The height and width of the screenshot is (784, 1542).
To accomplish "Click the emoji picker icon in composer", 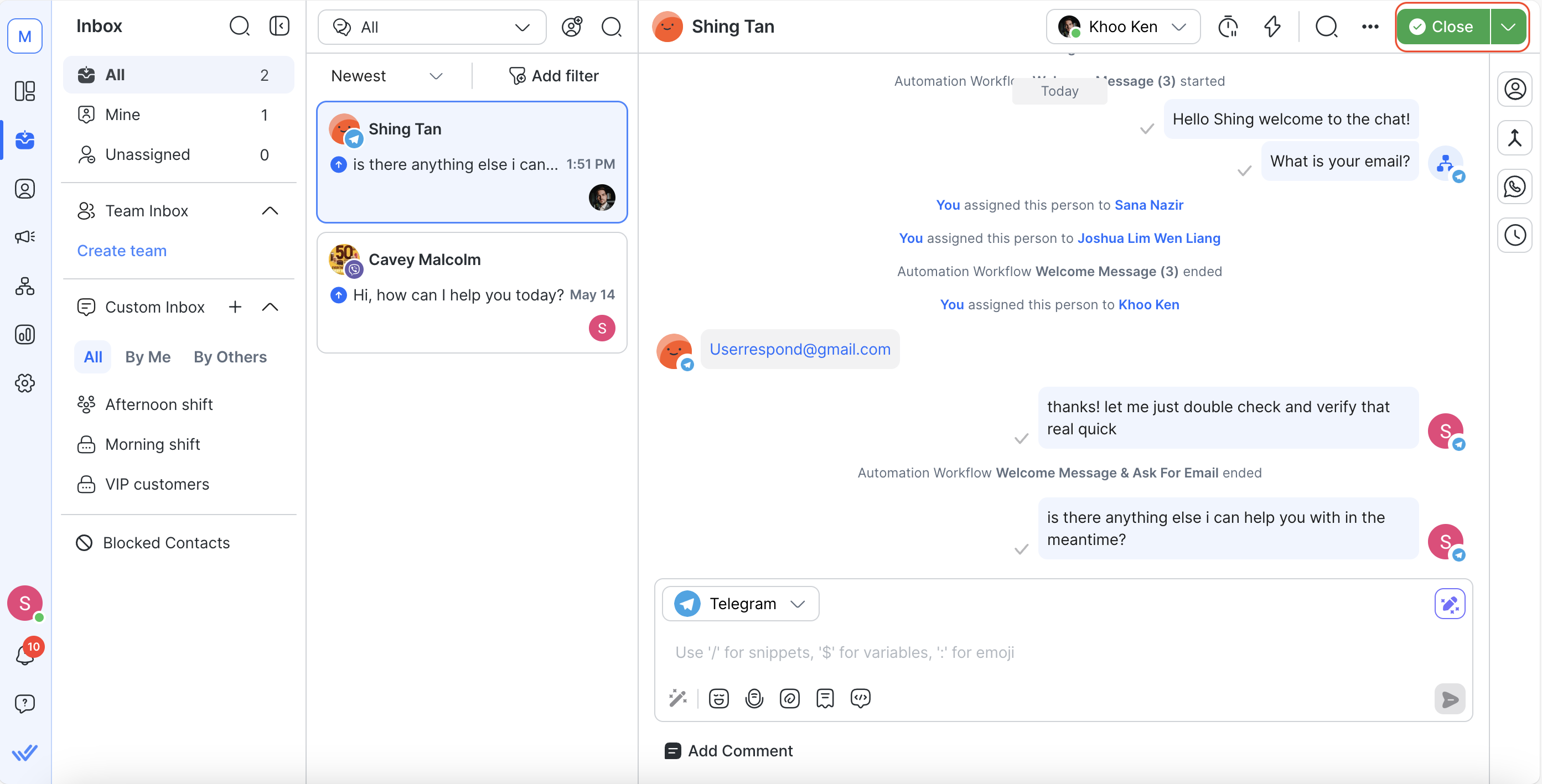I will click(x=718, y=698).
